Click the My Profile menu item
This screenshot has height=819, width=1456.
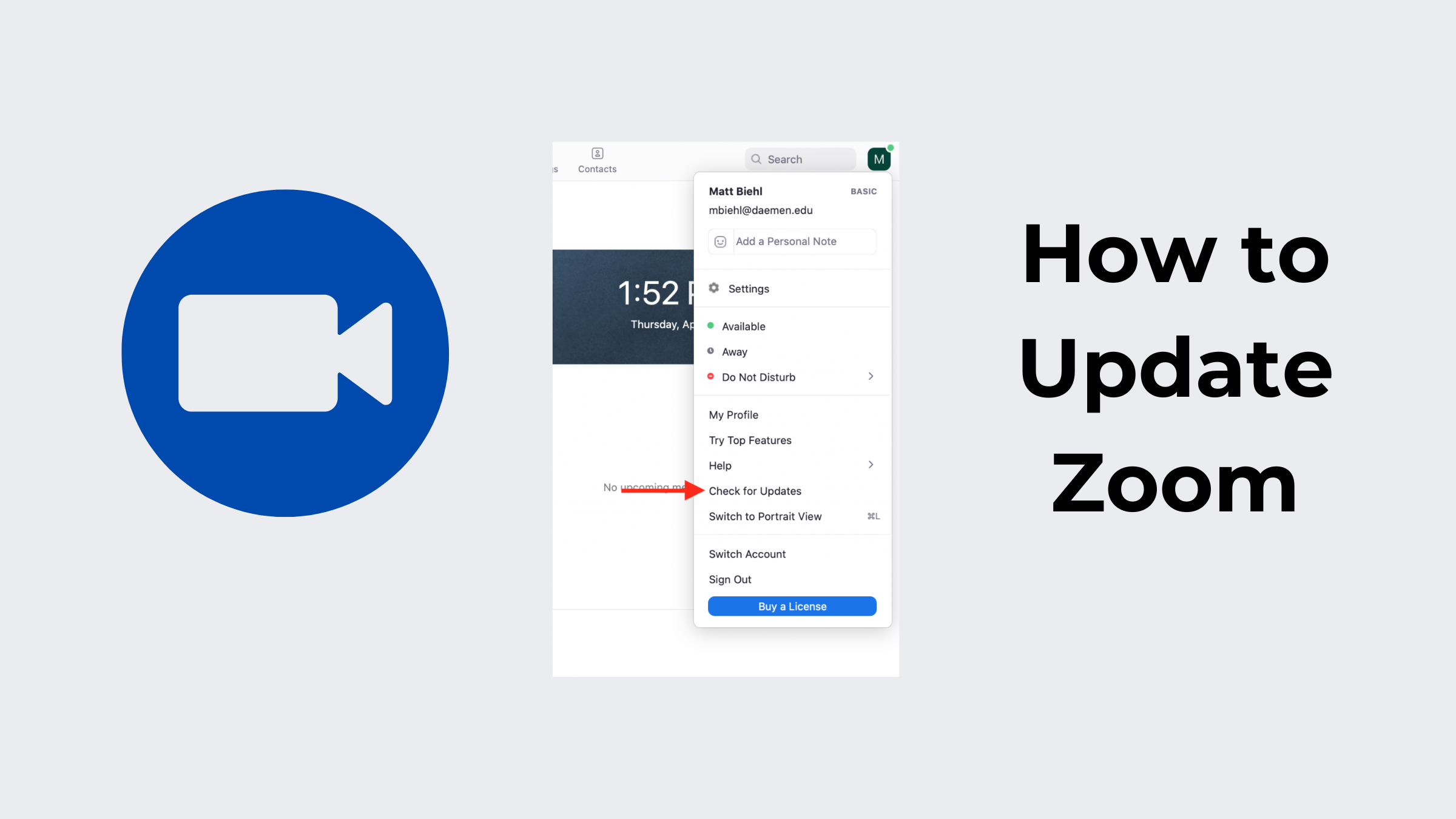tap(733, 414)
